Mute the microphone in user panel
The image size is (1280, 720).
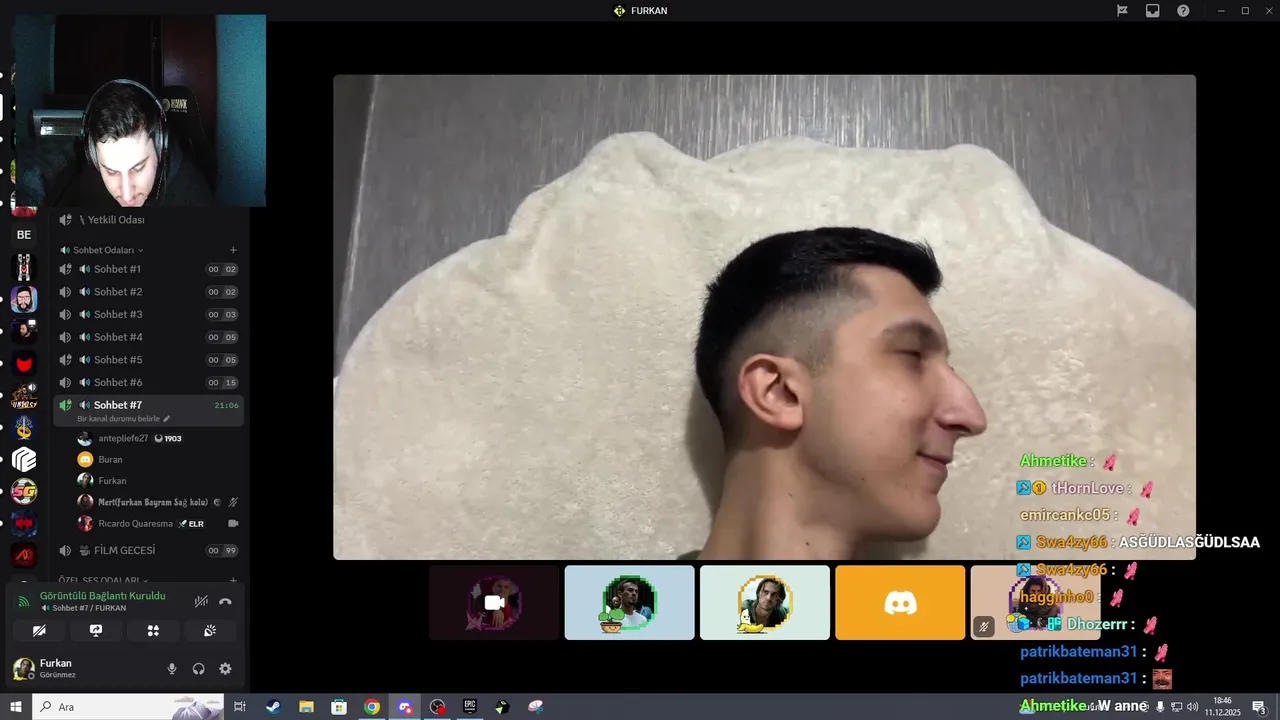pyautogui.click(x=172, y=669)
